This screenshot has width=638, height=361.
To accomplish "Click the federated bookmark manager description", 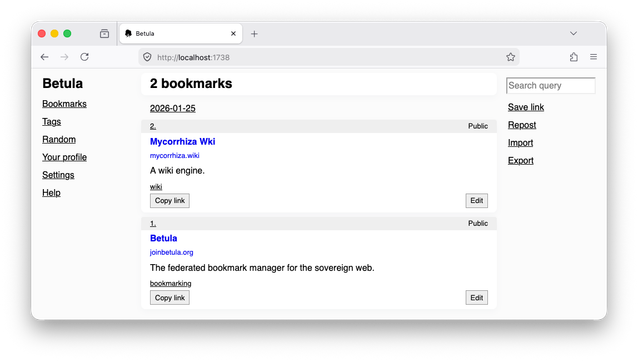I will 262,268.
